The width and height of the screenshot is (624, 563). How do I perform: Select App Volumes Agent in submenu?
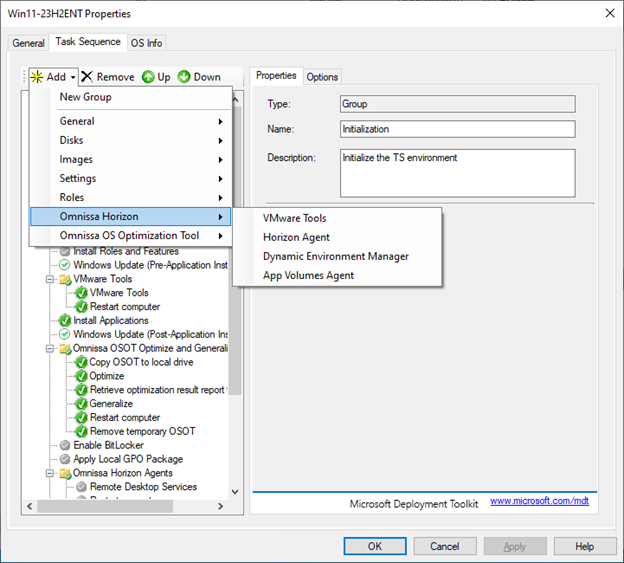(x=337, y=275)
